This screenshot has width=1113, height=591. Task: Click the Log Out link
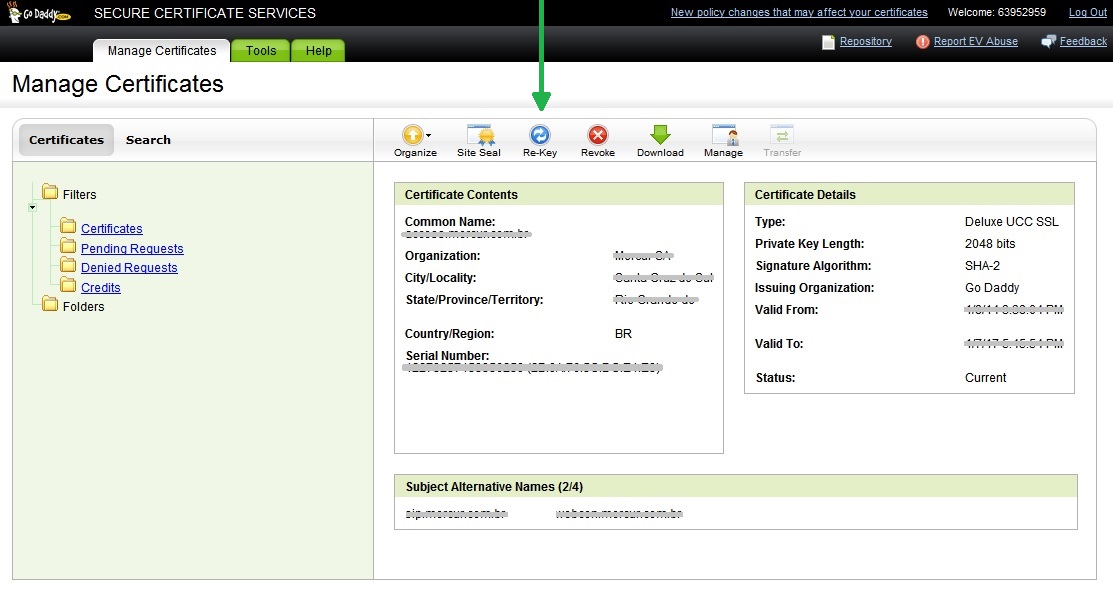click(x=1087, y=13)
